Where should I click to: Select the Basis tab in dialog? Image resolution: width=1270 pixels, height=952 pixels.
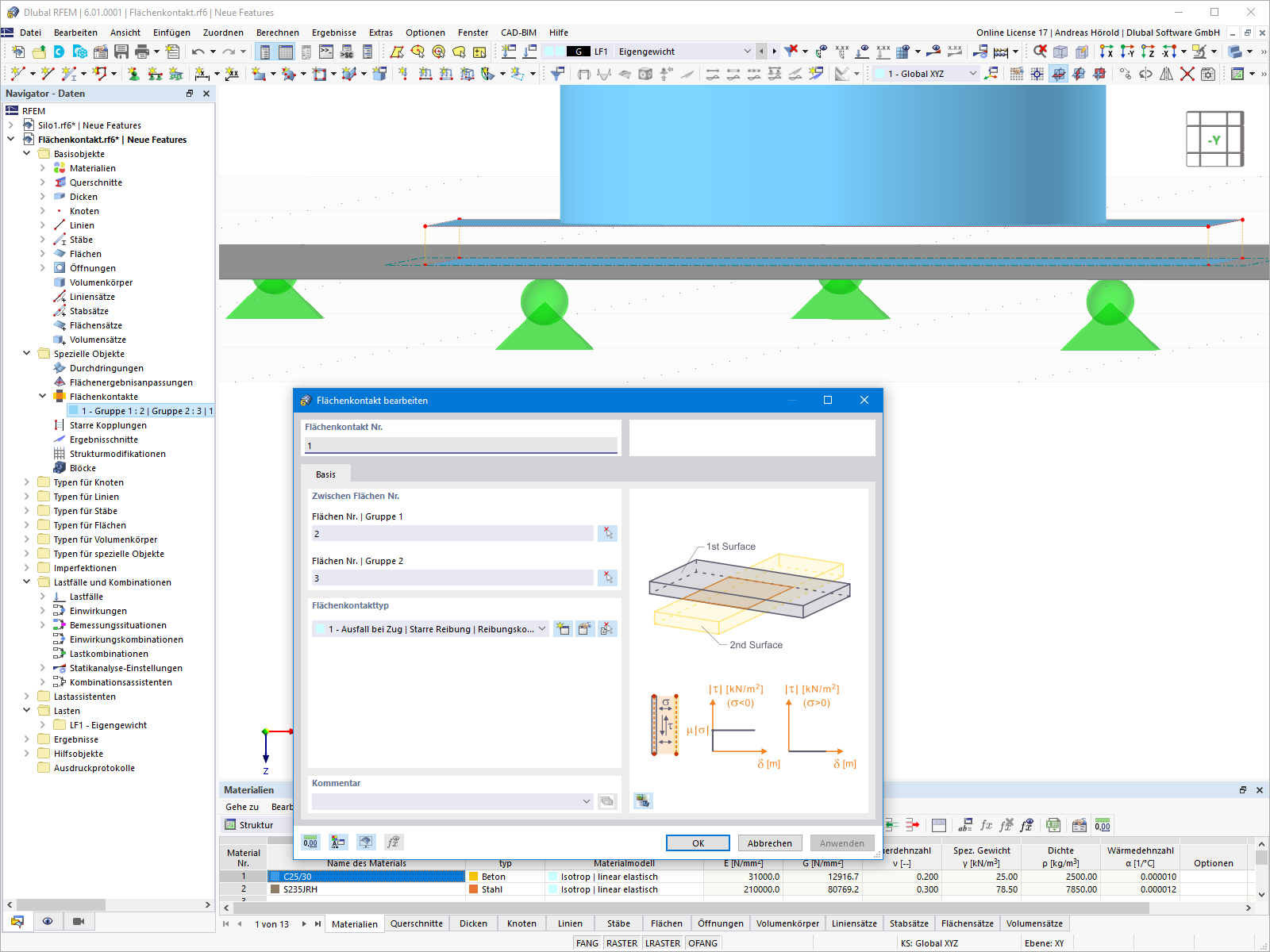[325, 474]
